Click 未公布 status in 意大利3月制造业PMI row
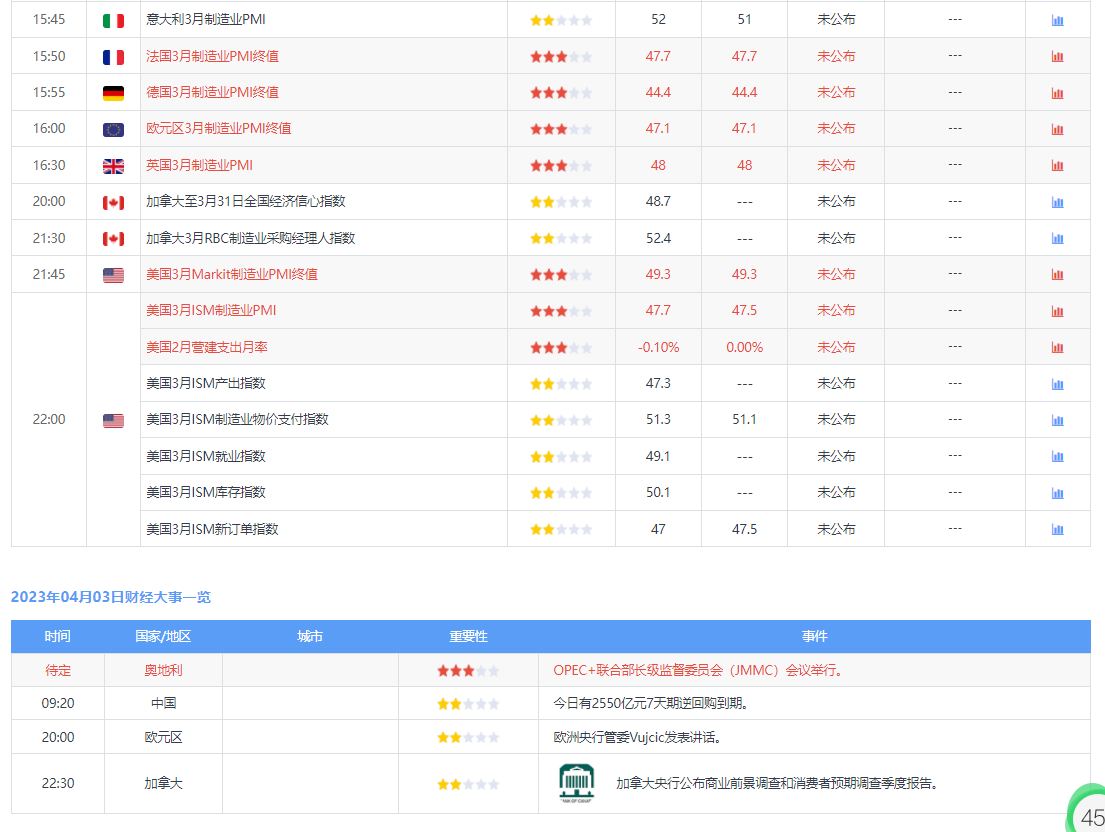 coord(836,20)
